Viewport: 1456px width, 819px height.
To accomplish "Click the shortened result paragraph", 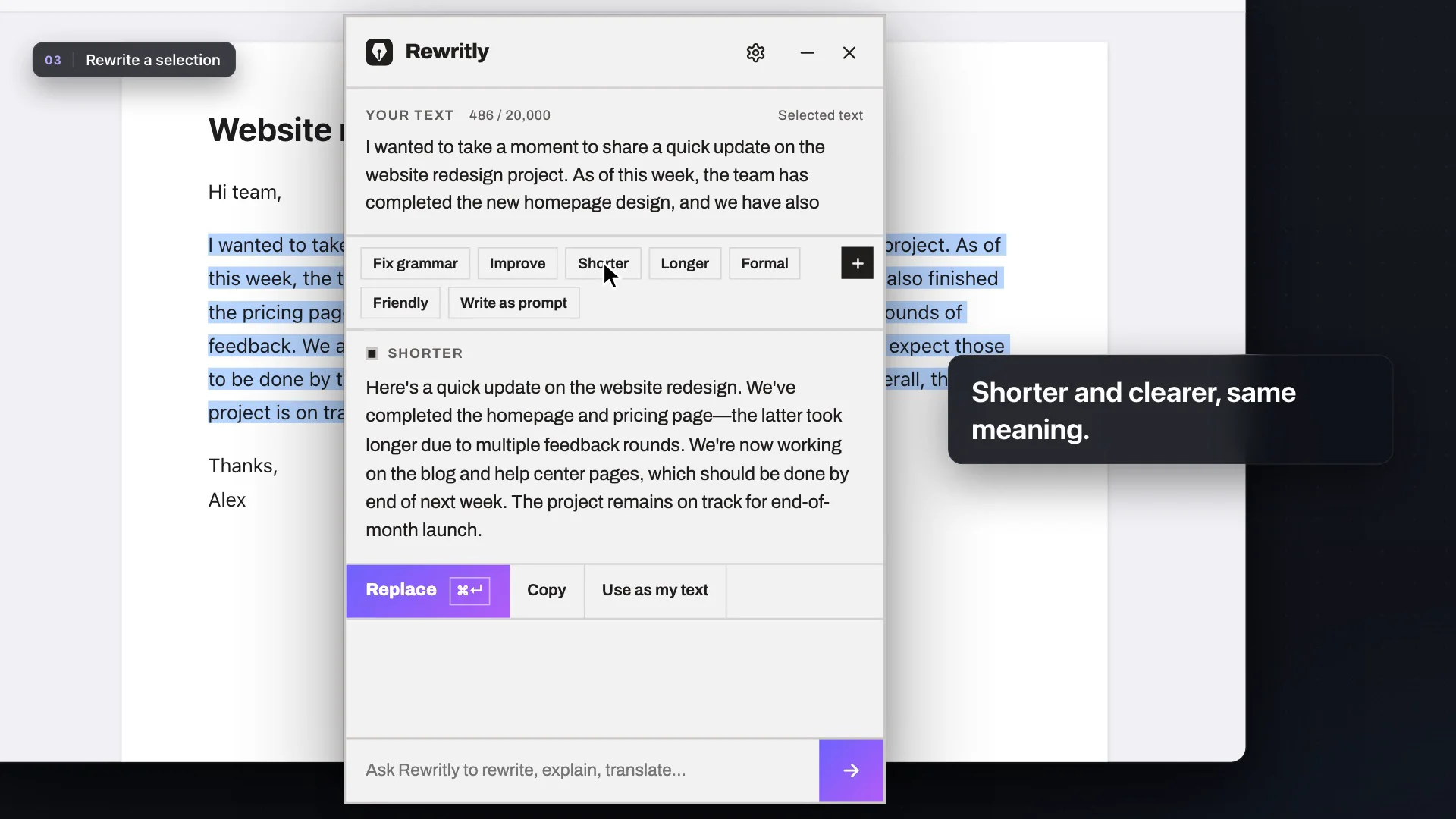I will (x=607, y=459).
